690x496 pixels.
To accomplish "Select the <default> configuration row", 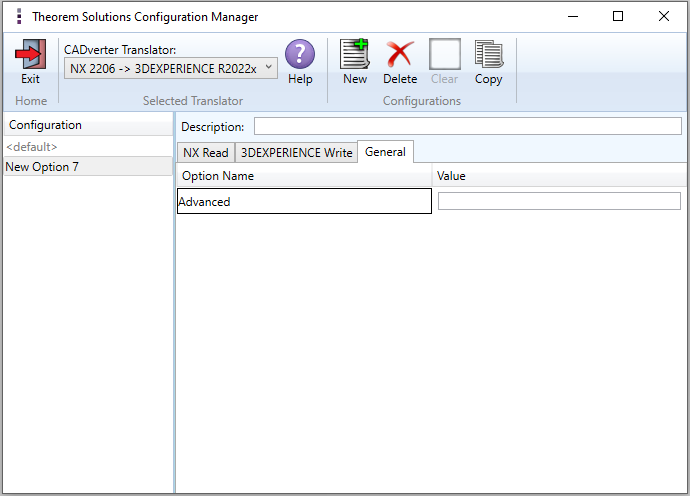I will [88, 147].
